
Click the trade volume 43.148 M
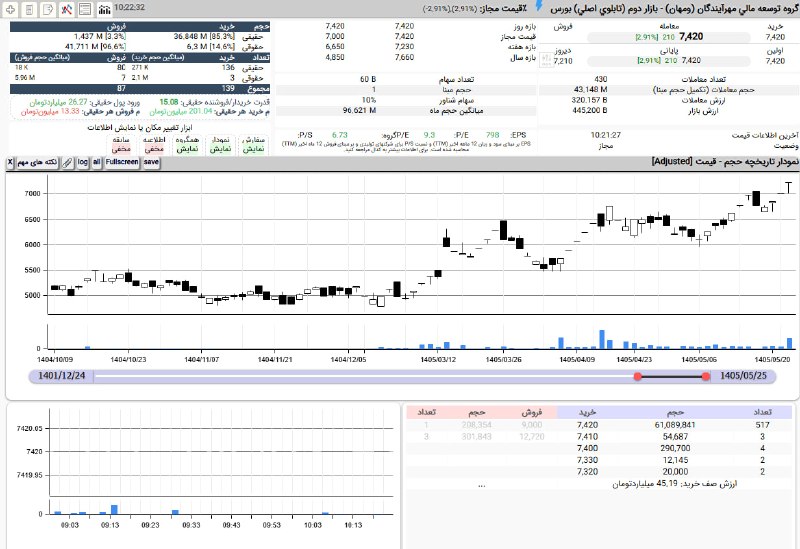coord(591,89)
